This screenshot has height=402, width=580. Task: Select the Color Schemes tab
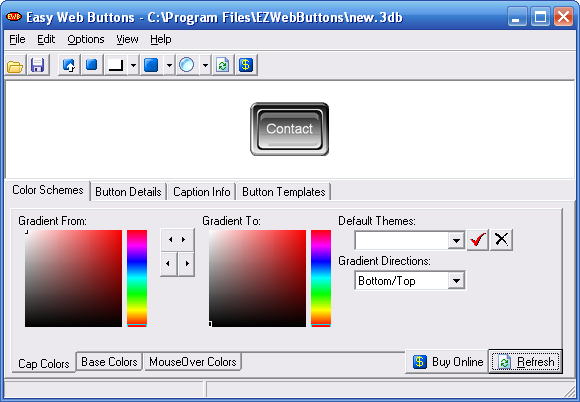tap(48, 190)
